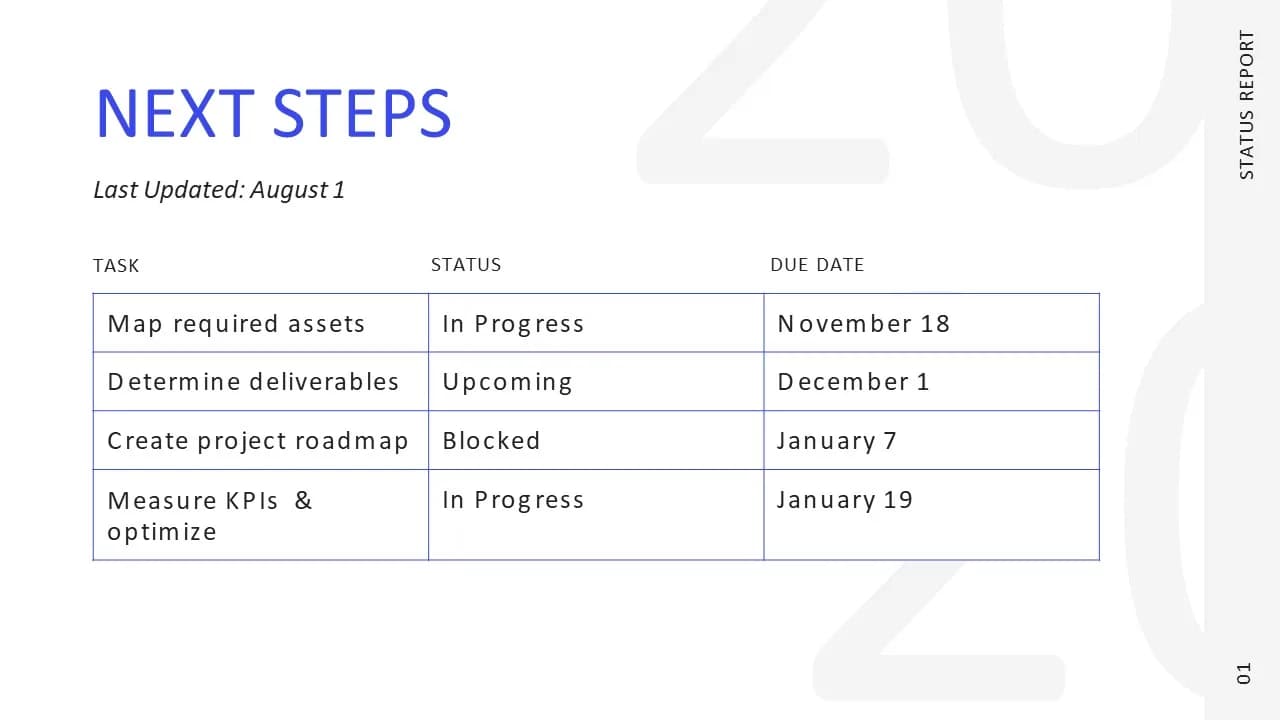Click the large gray 2 watermark at top

click(x=762, y=92)
